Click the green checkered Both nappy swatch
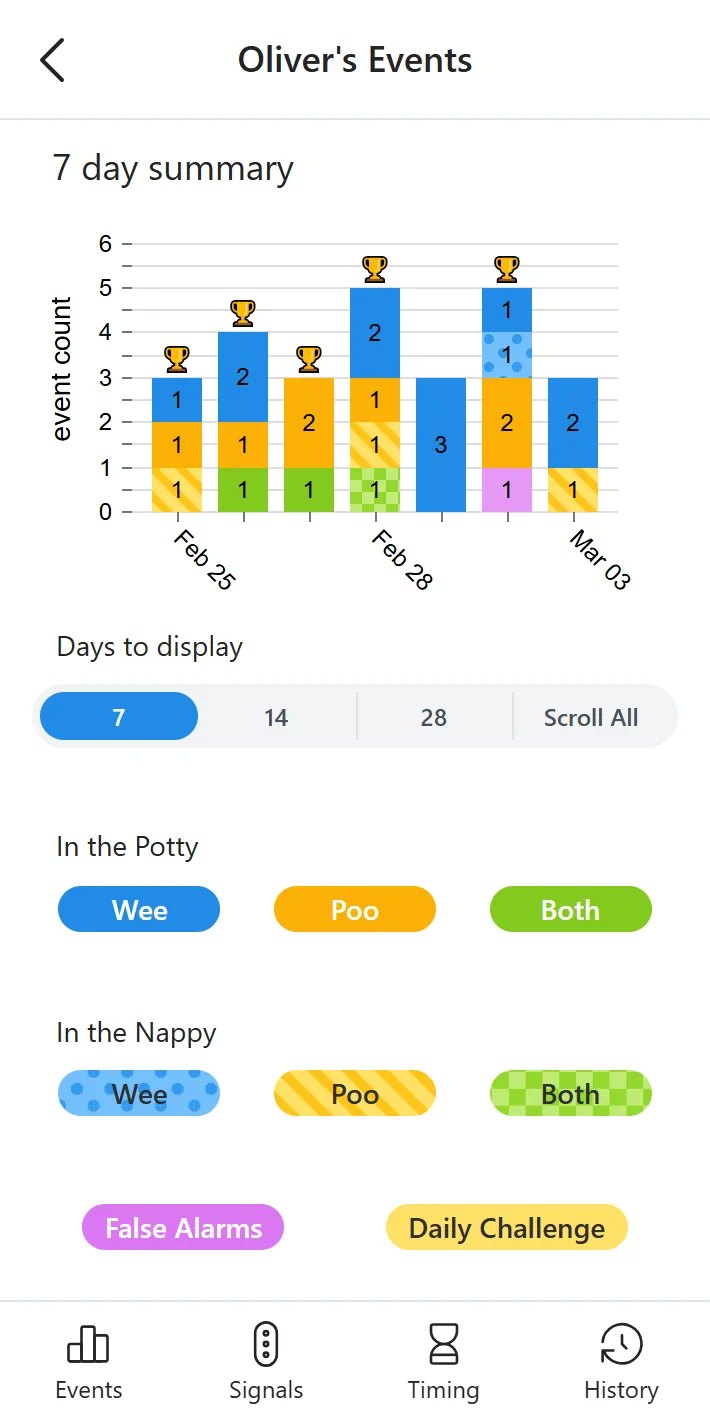Image resolution: width=710 pixels, height=1420 pixels. pos(570,1094)
